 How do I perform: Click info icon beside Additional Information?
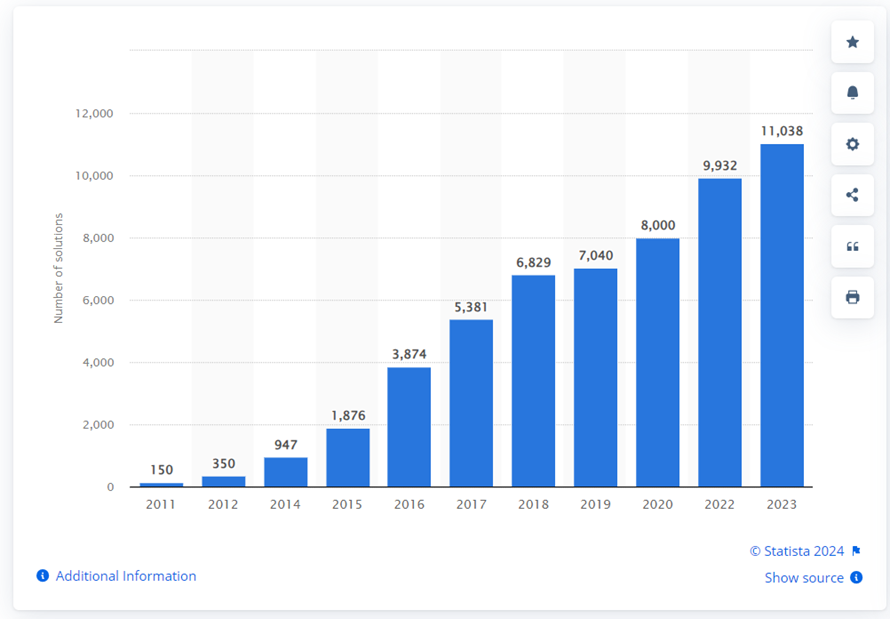(43, 576)
